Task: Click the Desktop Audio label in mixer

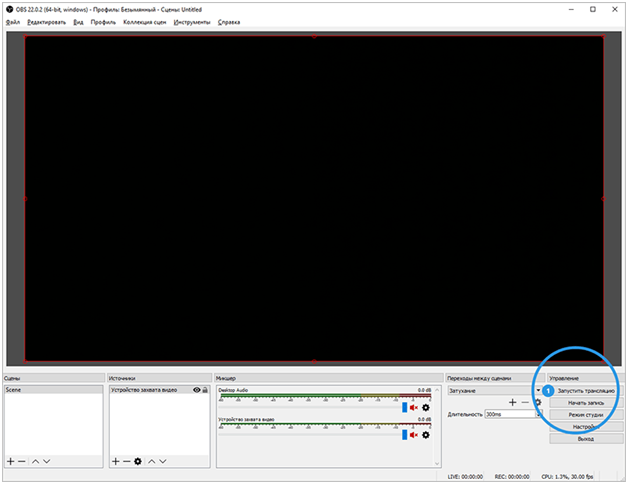Action: click(x=233, y=390)
